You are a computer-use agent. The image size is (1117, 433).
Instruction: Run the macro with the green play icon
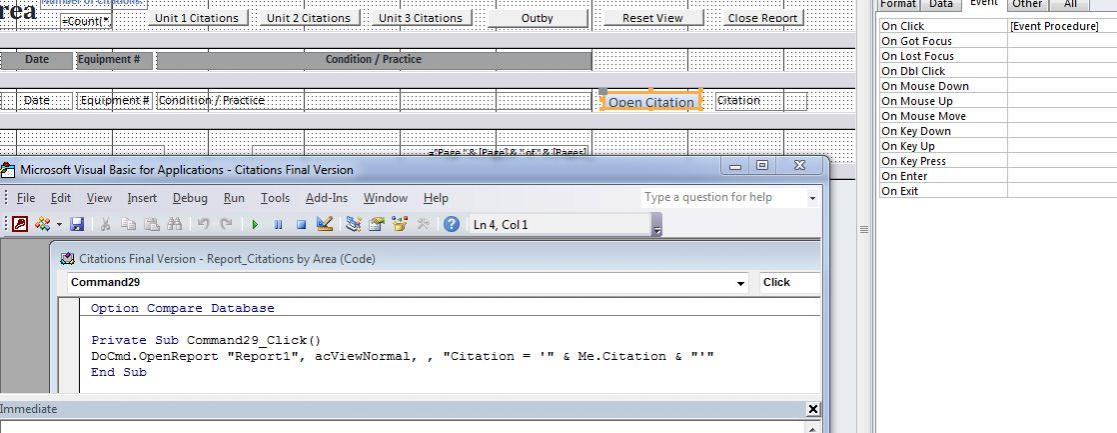(255, 224)
